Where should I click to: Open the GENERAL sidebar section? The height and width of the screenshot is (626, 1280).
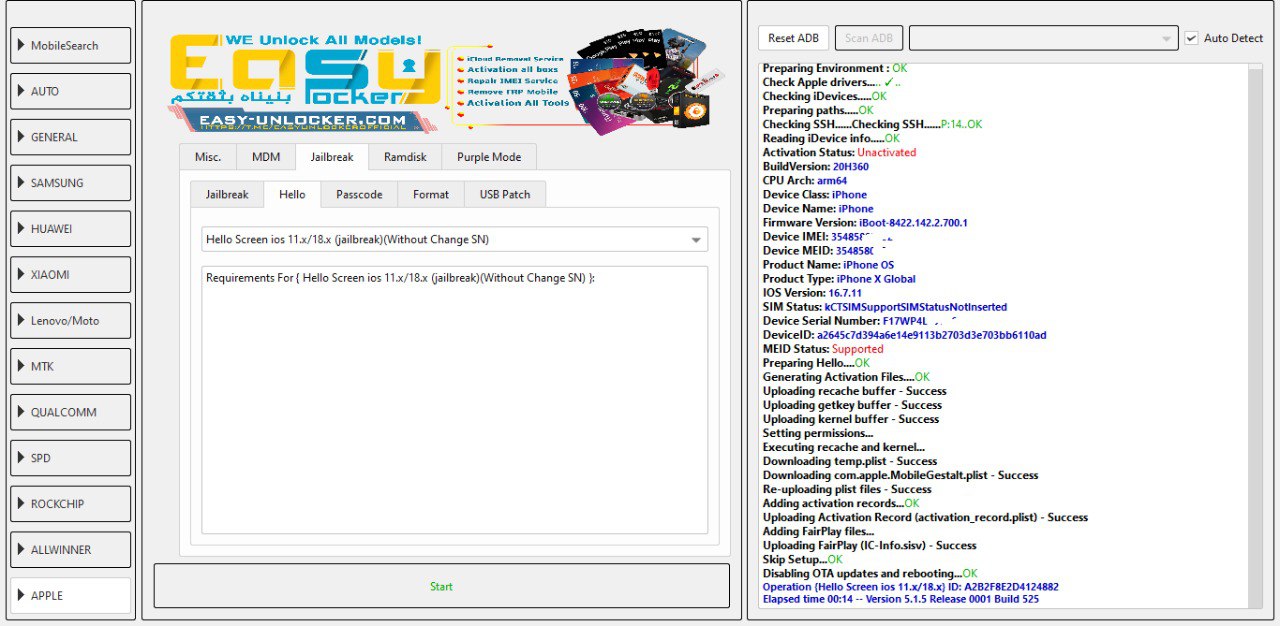click(70, 137)
